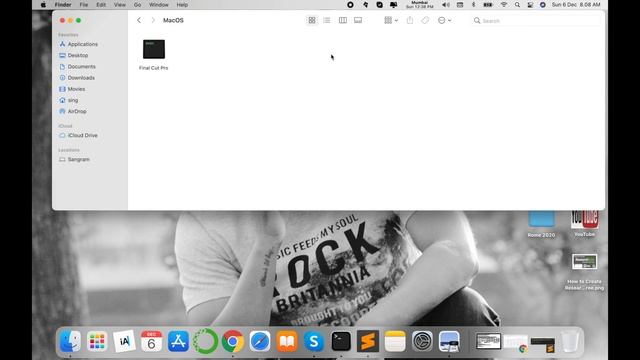Viewport: 640px width, 360px height.
Task: Click the Mumbai world clock in menu bar
Action: tap(419, 5)
